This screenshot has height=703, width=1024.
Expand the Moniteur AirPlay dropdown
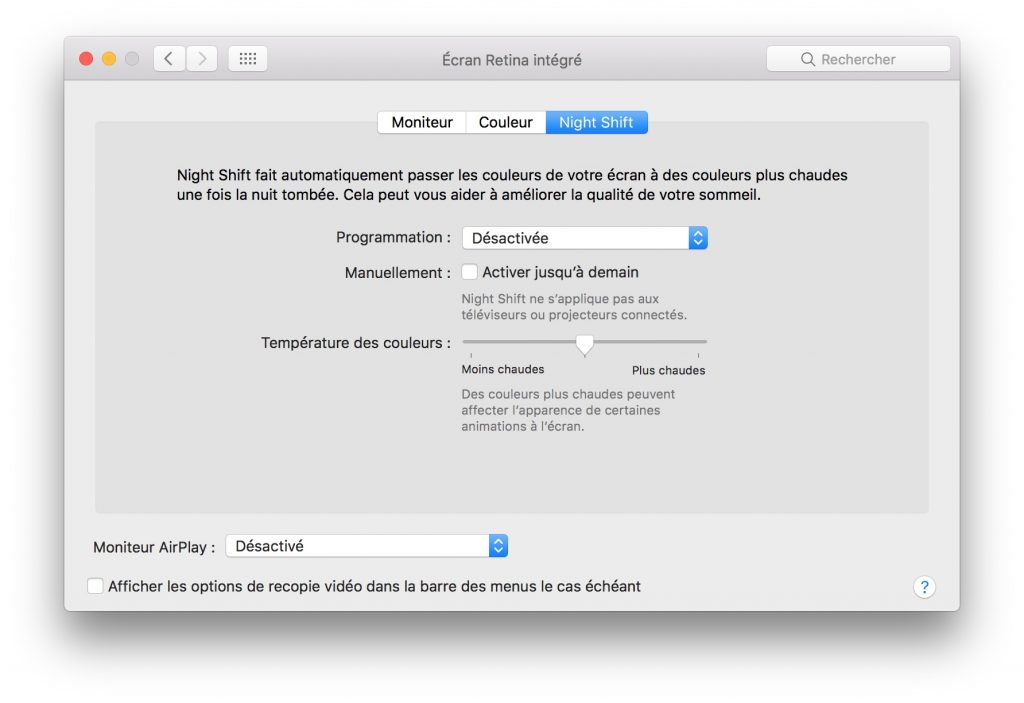367,546
